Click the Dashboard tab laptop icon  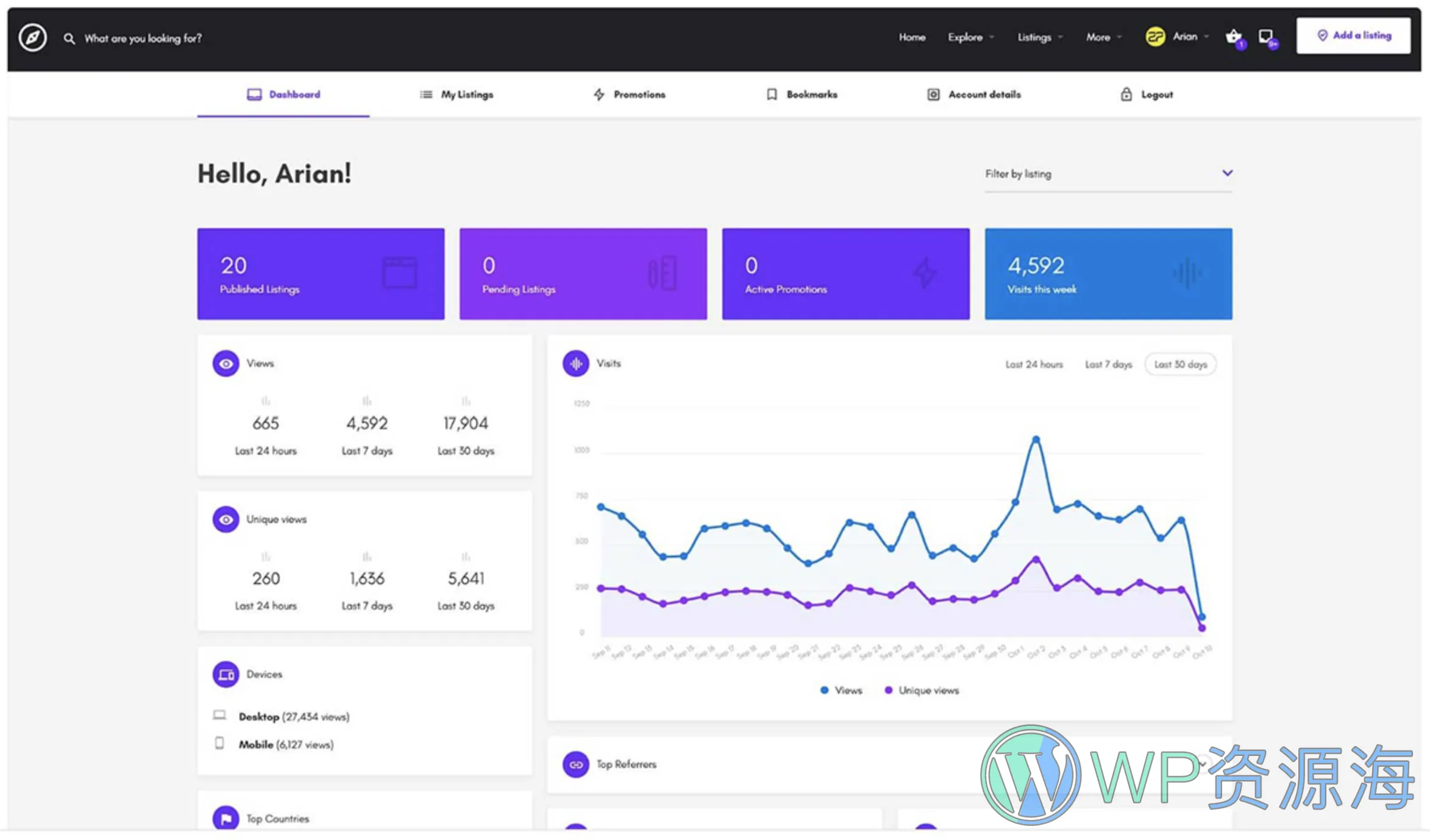point(254,94)
